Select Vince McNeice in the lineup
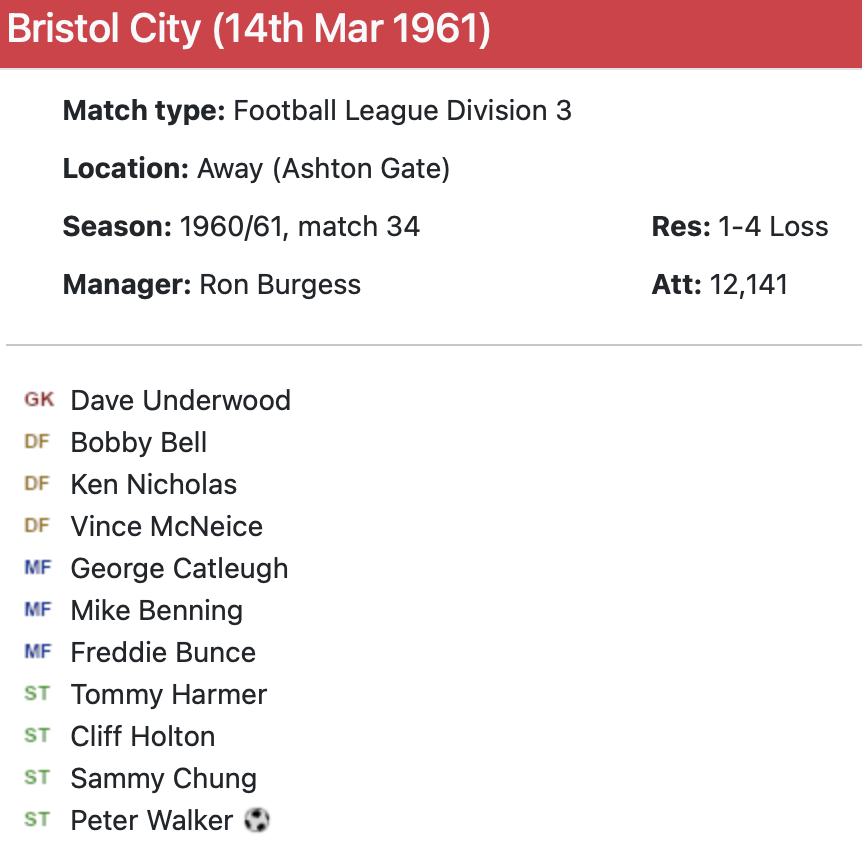Viewport: 862px width, 846px height. coord(166,527)
